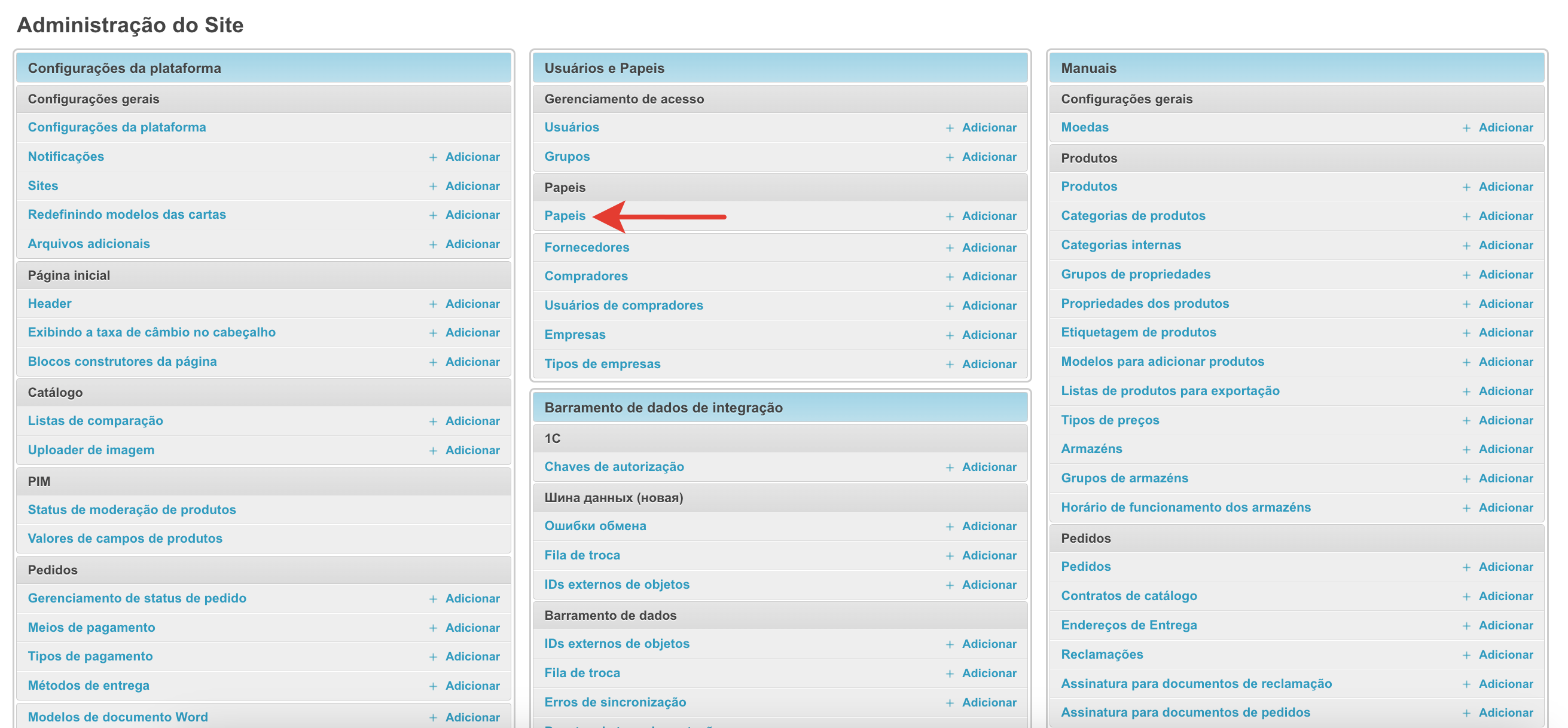Add a new Grupos entry
The image size is (1568, 728).
point(989,157)
